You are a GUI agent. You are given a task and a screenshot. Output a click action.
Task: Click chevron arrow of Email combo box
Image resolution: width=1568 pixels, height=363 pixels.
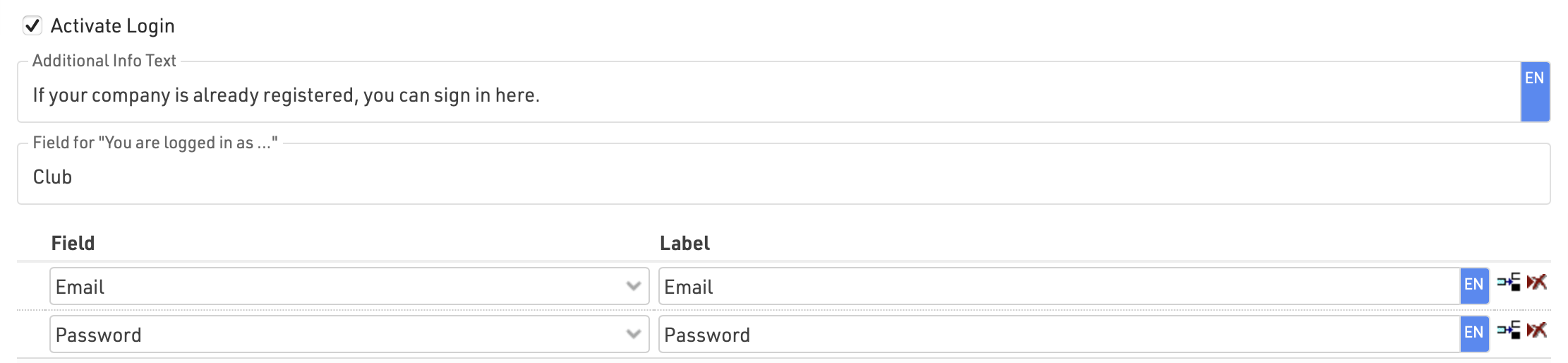(x=633, y=287)
